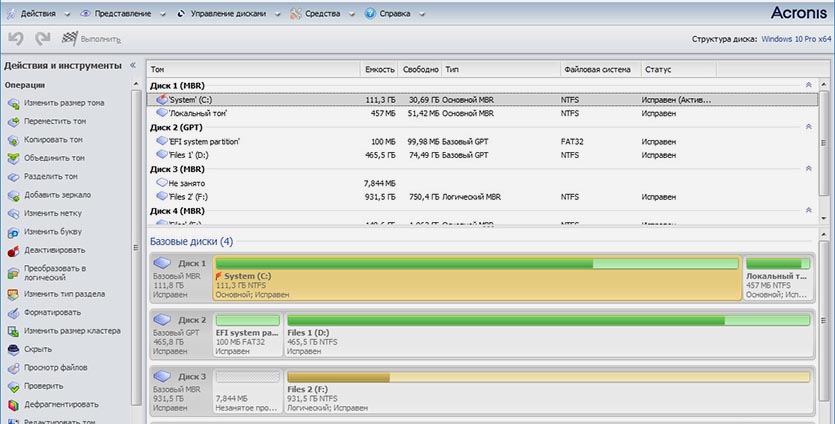Image resolution: width=835 pixels, height=424 pixels.
Task: Open the Actions menu
Action: click(x=36, y=14)
